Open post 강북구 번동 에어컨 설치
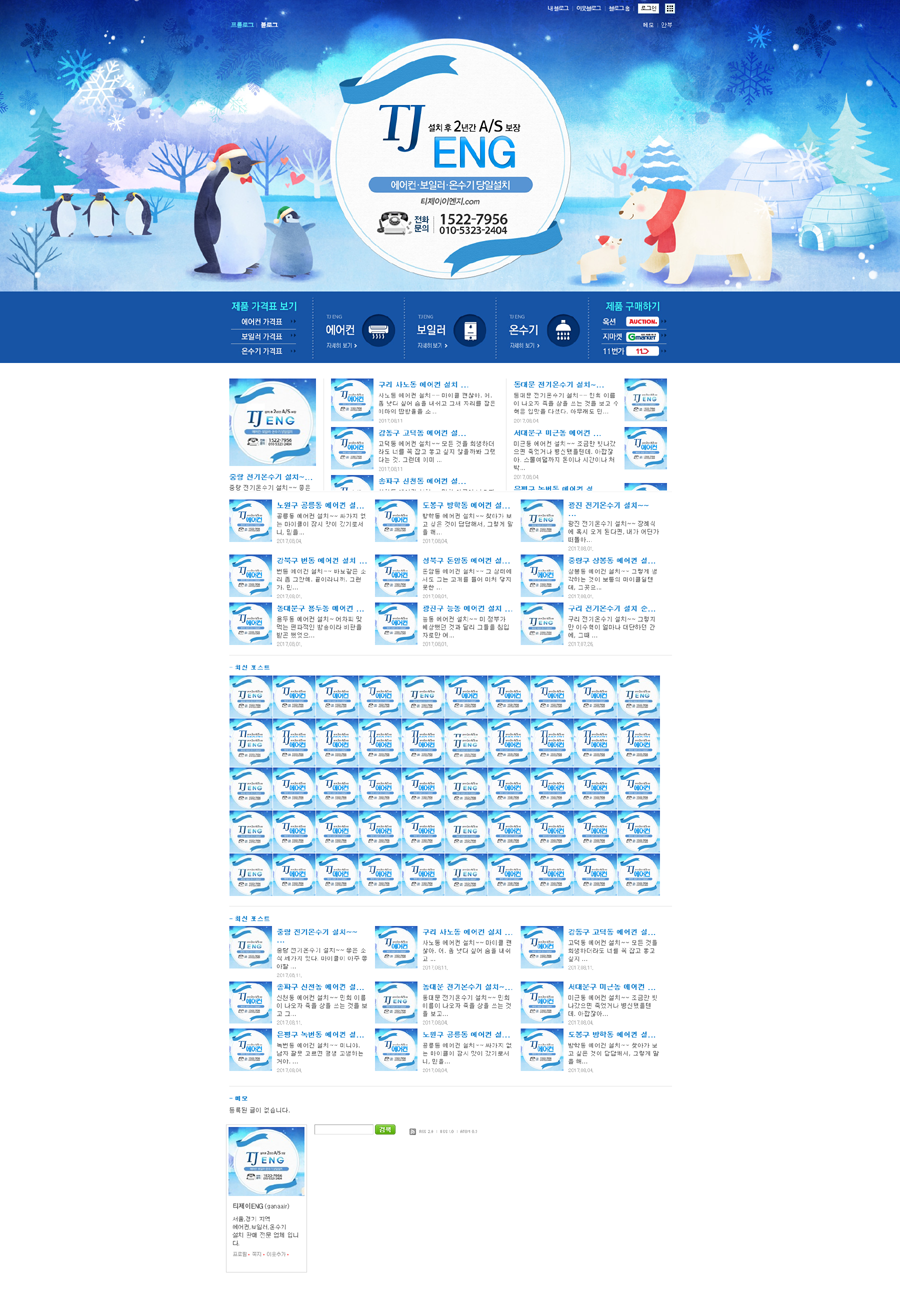Screen dimensions: 900x1308 [321, 560]
